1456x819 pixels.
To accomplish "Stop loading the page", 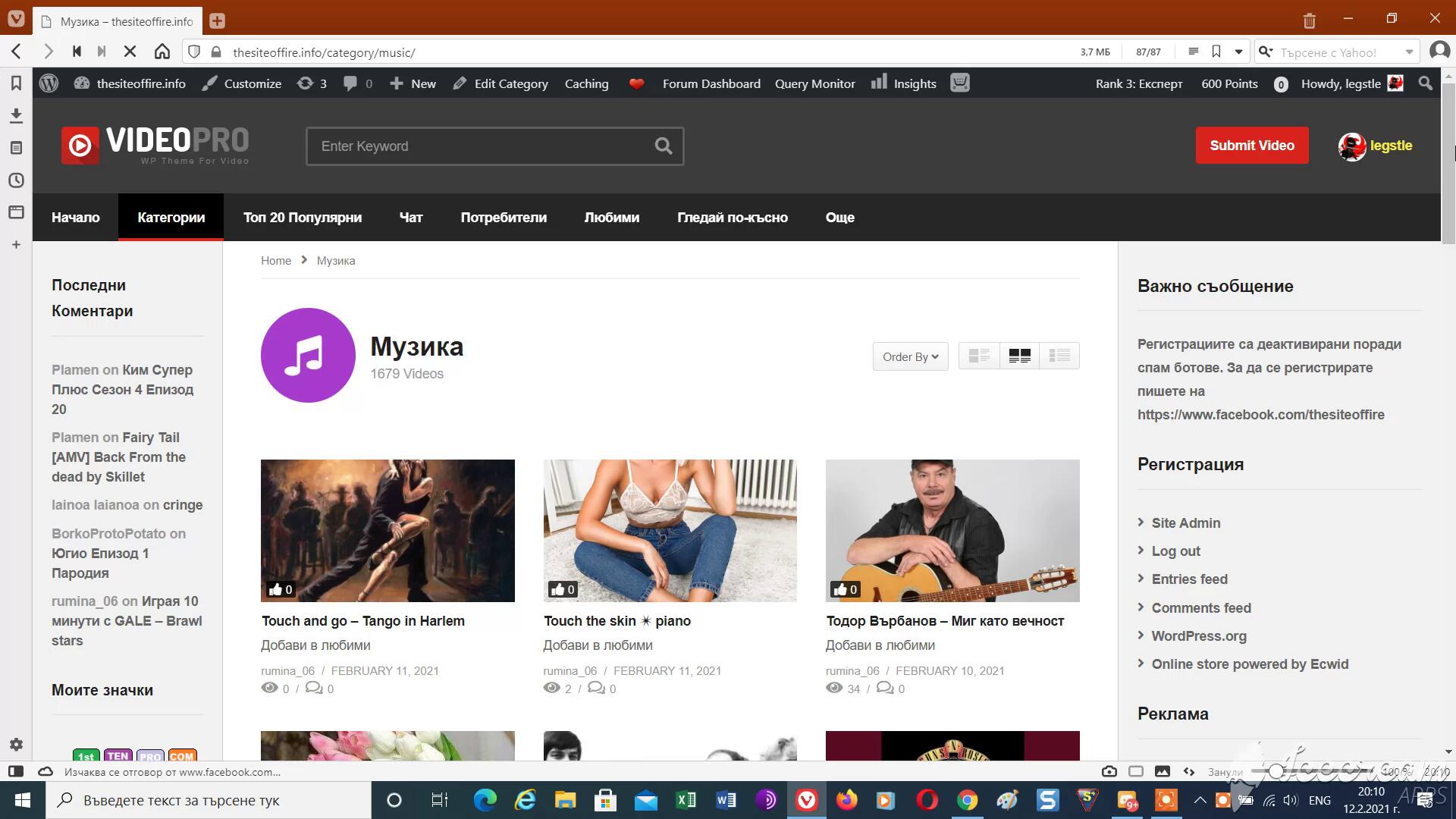I will tap(130, 52).
